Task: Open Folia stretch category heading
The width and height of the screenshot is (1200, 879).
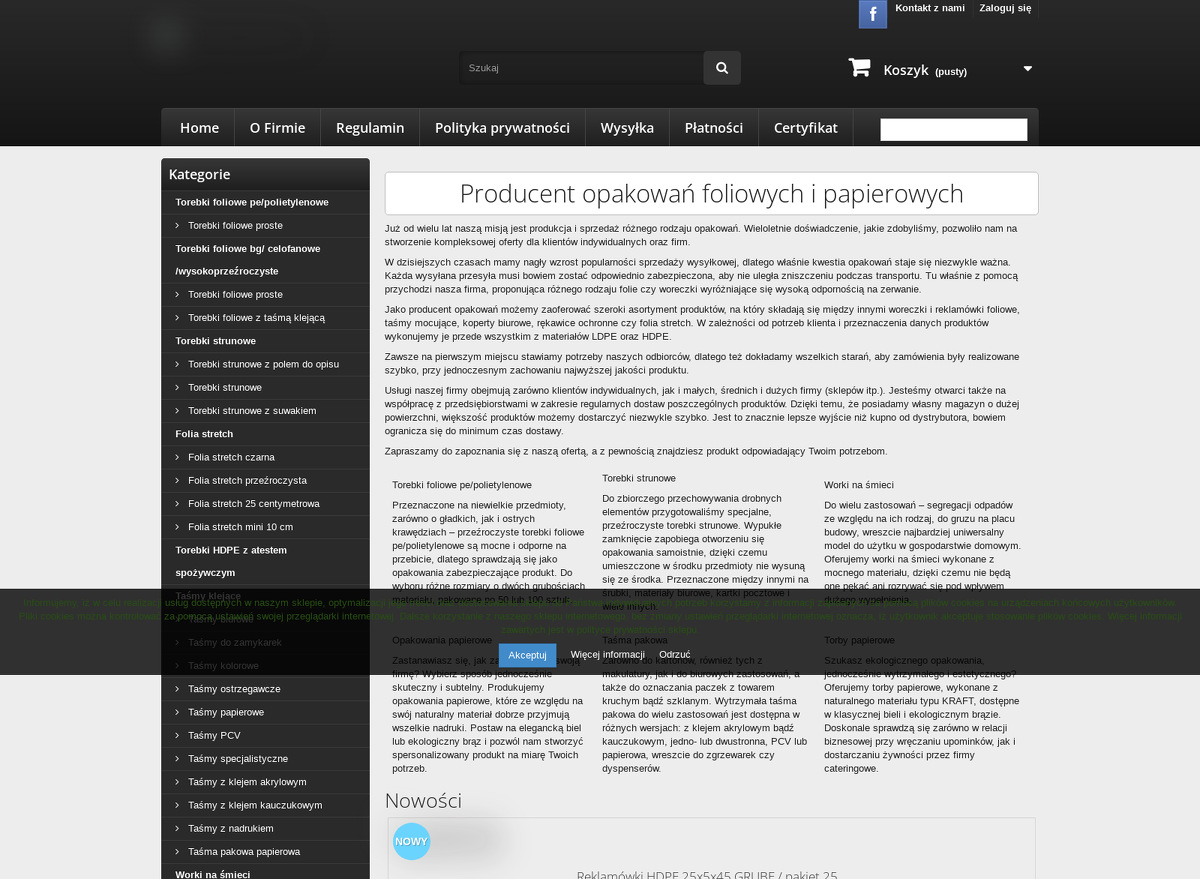Action: pyautogui.click(x=204, y=434)
